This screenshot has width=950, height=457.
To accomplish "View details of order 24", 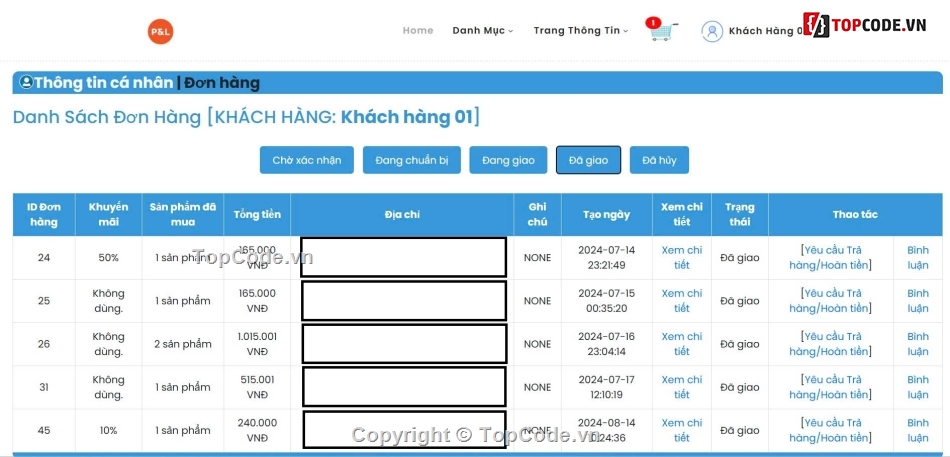I will [682, 258].
